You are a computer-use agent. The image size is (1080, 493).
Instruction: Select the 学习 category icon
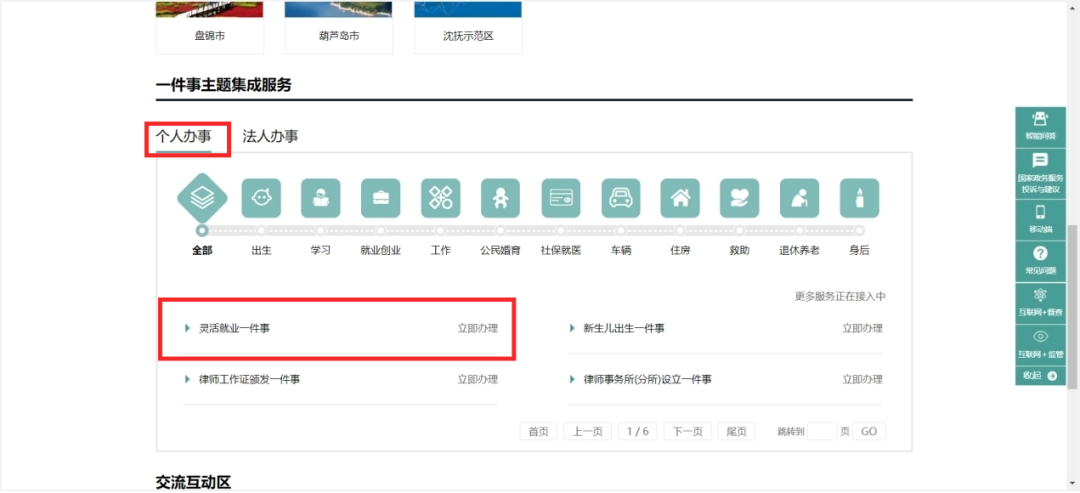(x=320, y=198)
